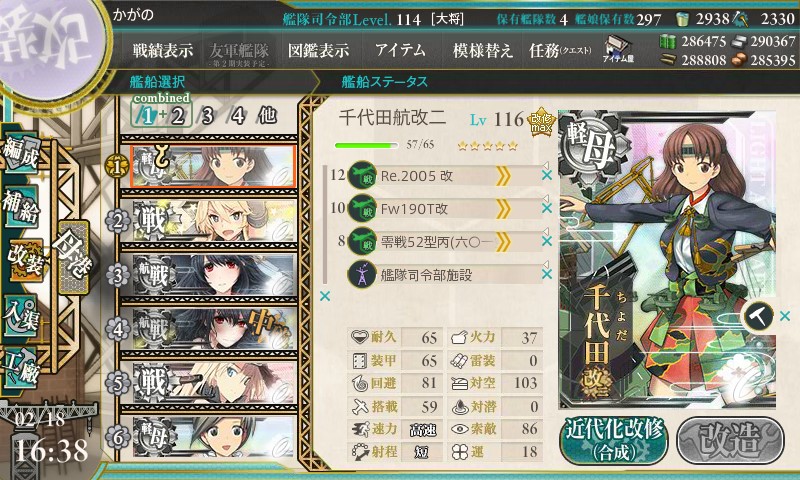Open the 図鑑表示 menu item

click(x=318, y=50)
